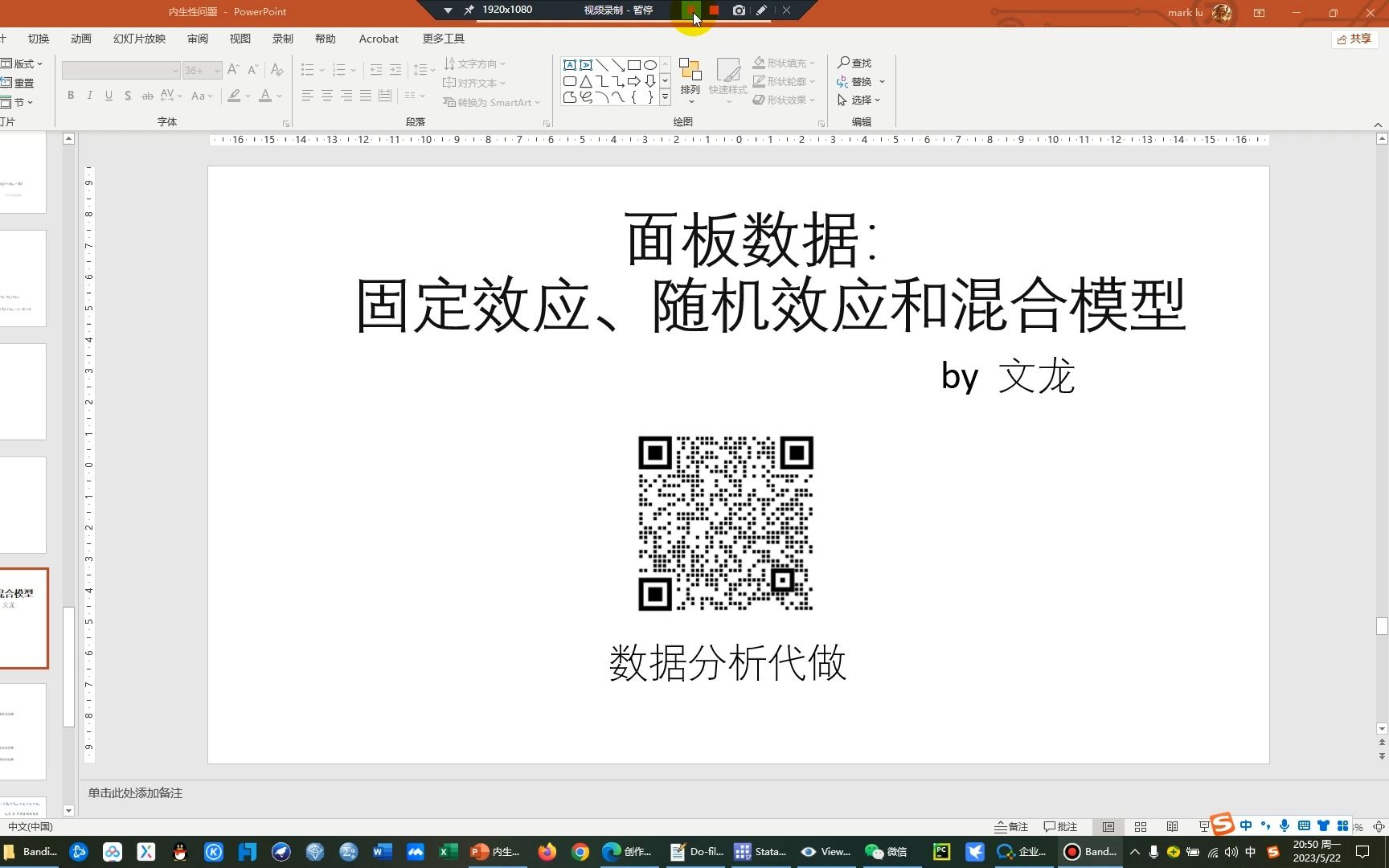
Task: Toggle Underline formatting
Action: coord(109,96)
